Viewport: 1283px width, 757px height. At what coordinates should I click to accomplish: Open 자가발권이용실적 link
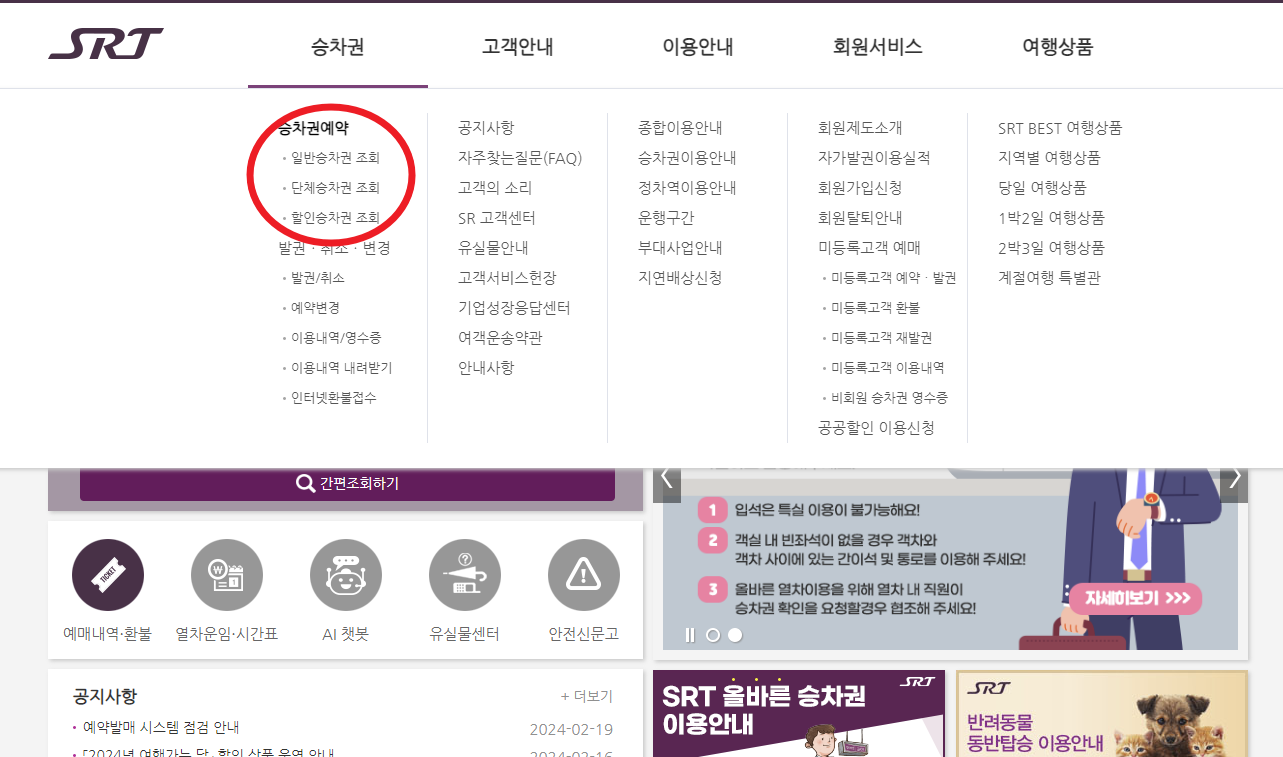coord(874,158)
